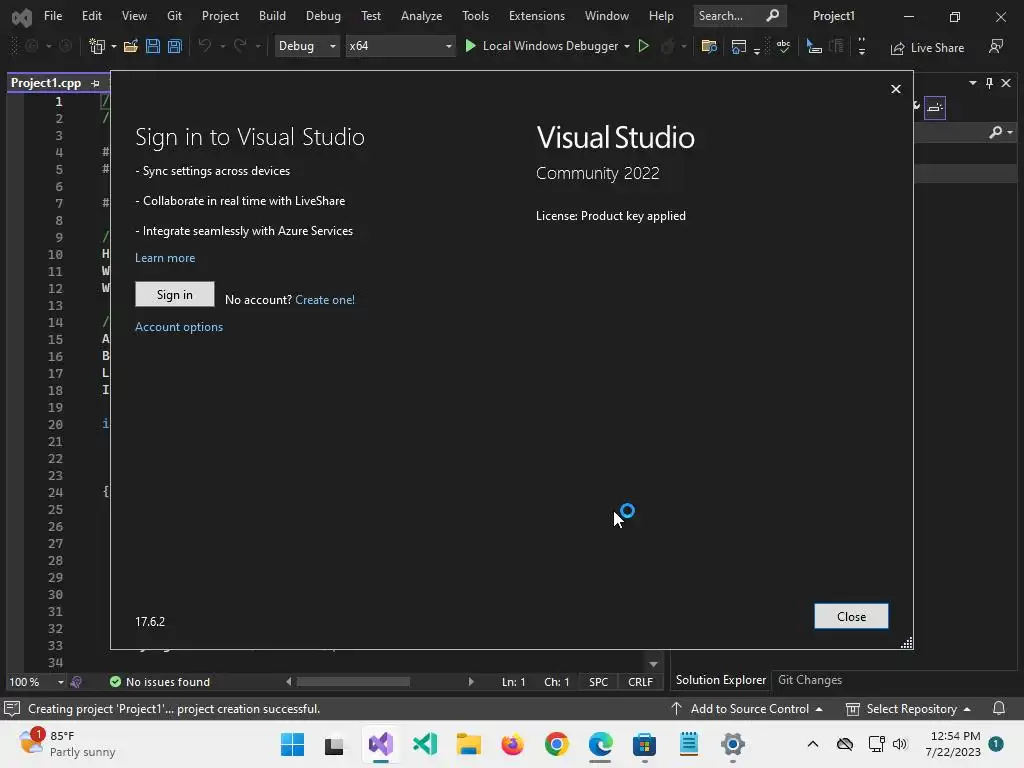Click the horizontal scrollbar left arrow
1024x768 pixels.
pyautogui.click(x=289, y=682)
